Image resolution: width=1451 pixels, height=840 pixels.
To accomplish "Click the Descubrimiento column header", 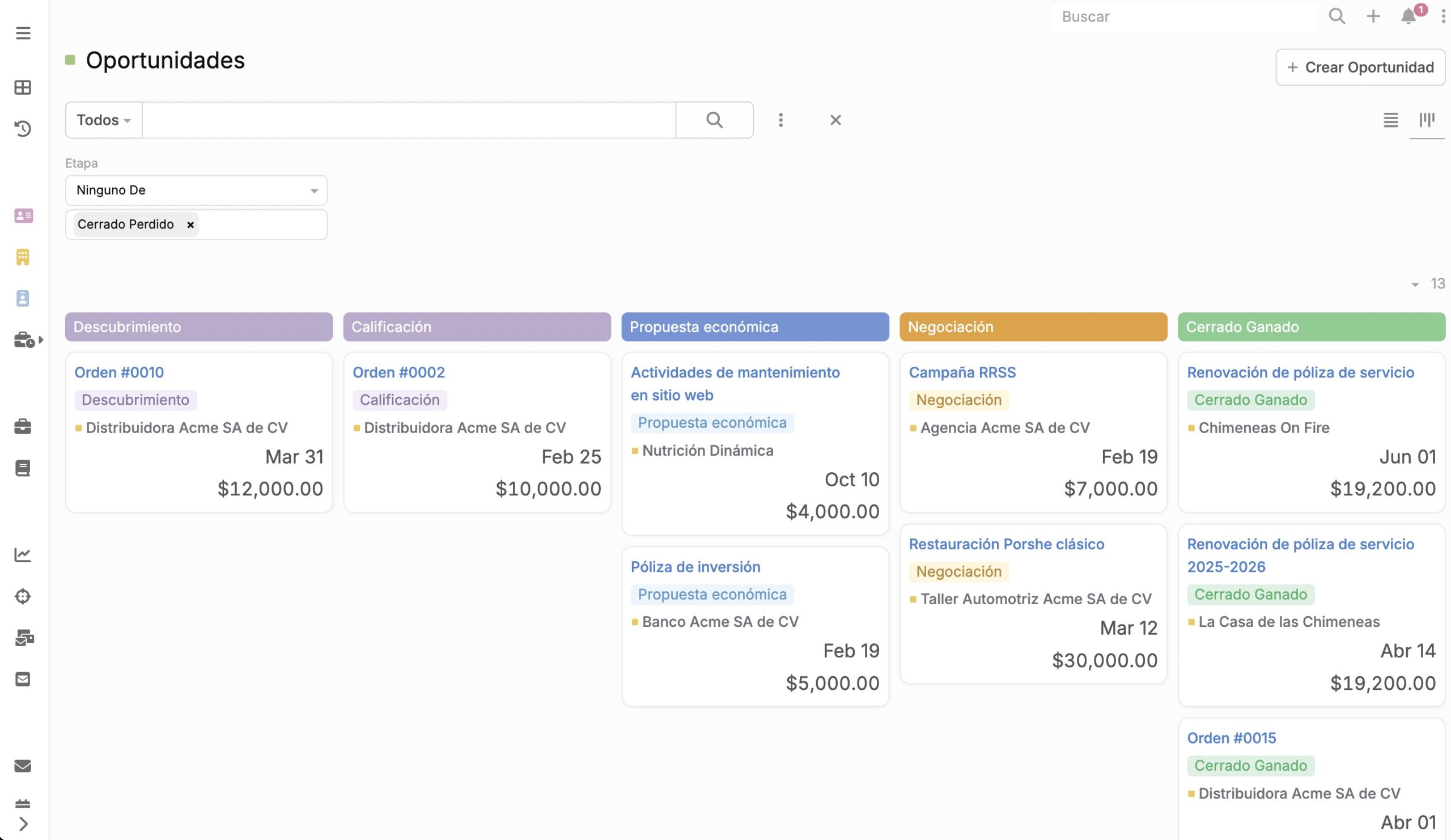I will (198, 327).
